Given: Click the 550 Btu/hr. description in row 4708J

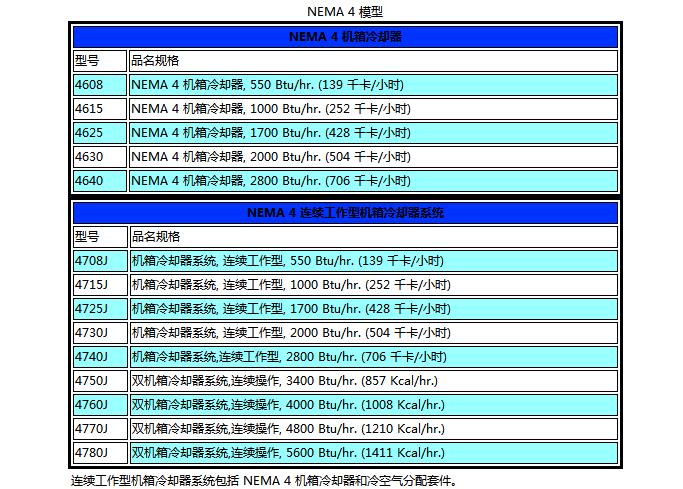Looking at the screenshot, I should coord(374,261).
